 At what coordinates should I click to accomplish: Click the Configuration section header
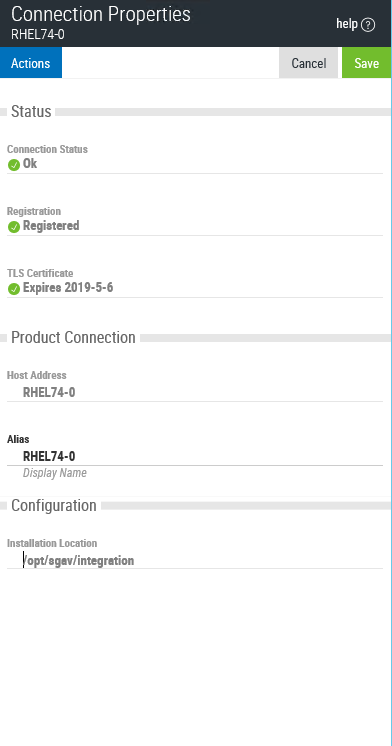coord(54,505)
